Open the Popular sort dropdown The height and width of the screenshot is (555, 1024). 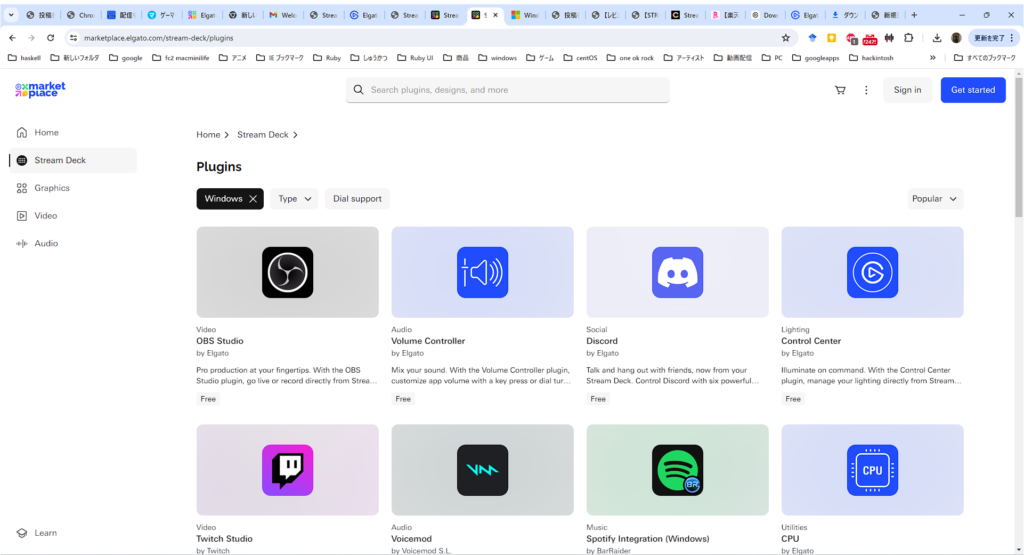click(x=935, y=198)
